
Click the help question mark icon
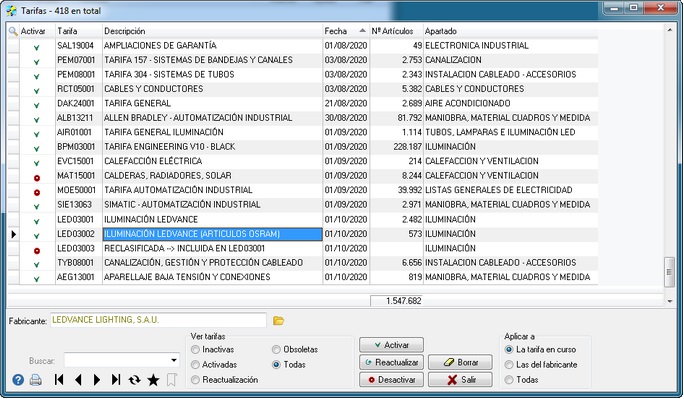click(x=18, y=380)
